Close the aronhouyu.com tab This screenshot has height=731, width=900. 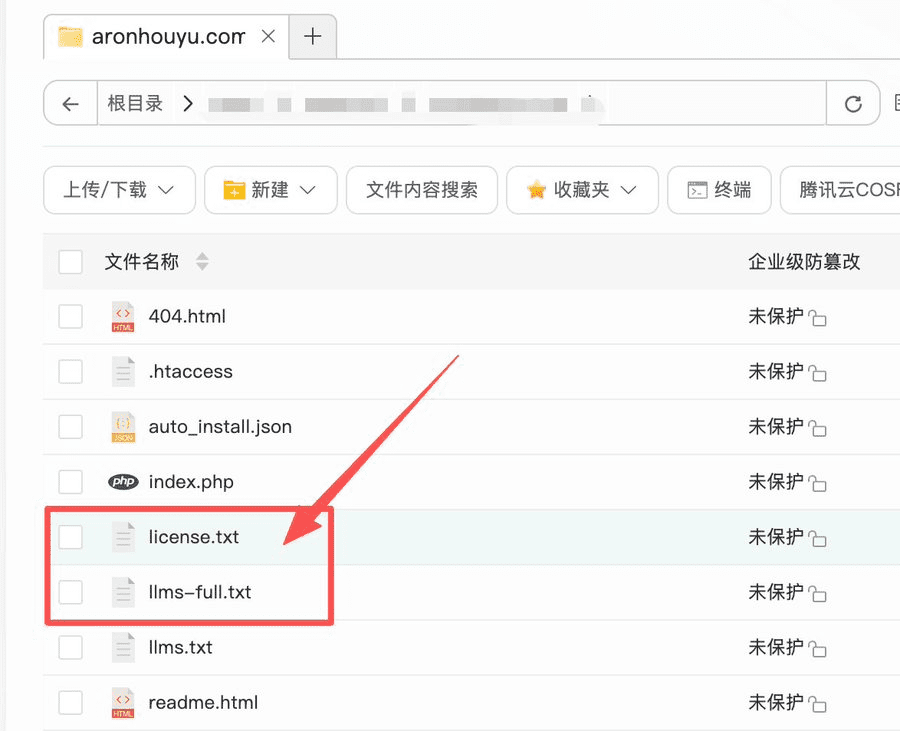point(267,37)
